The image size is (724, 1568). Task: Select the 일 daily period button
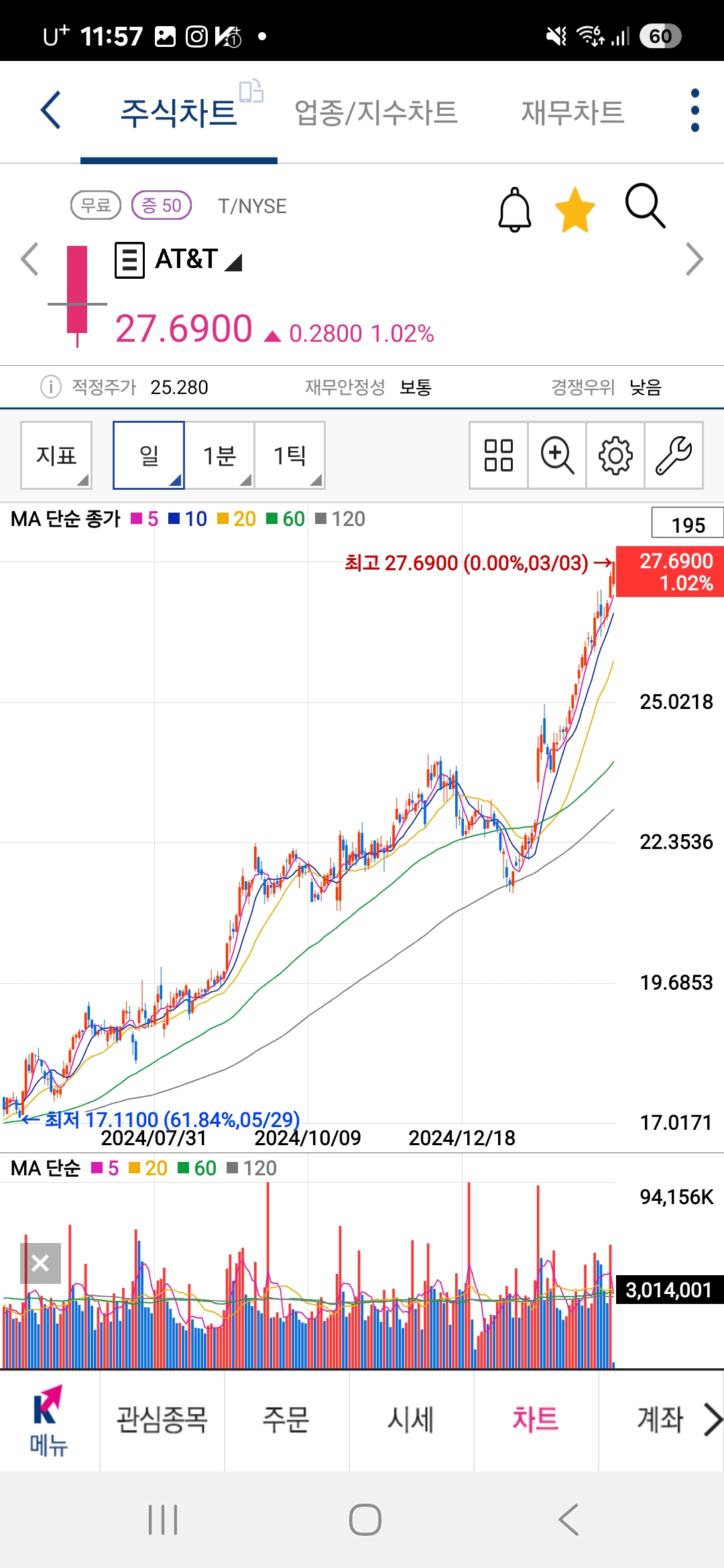pos(149,456)
